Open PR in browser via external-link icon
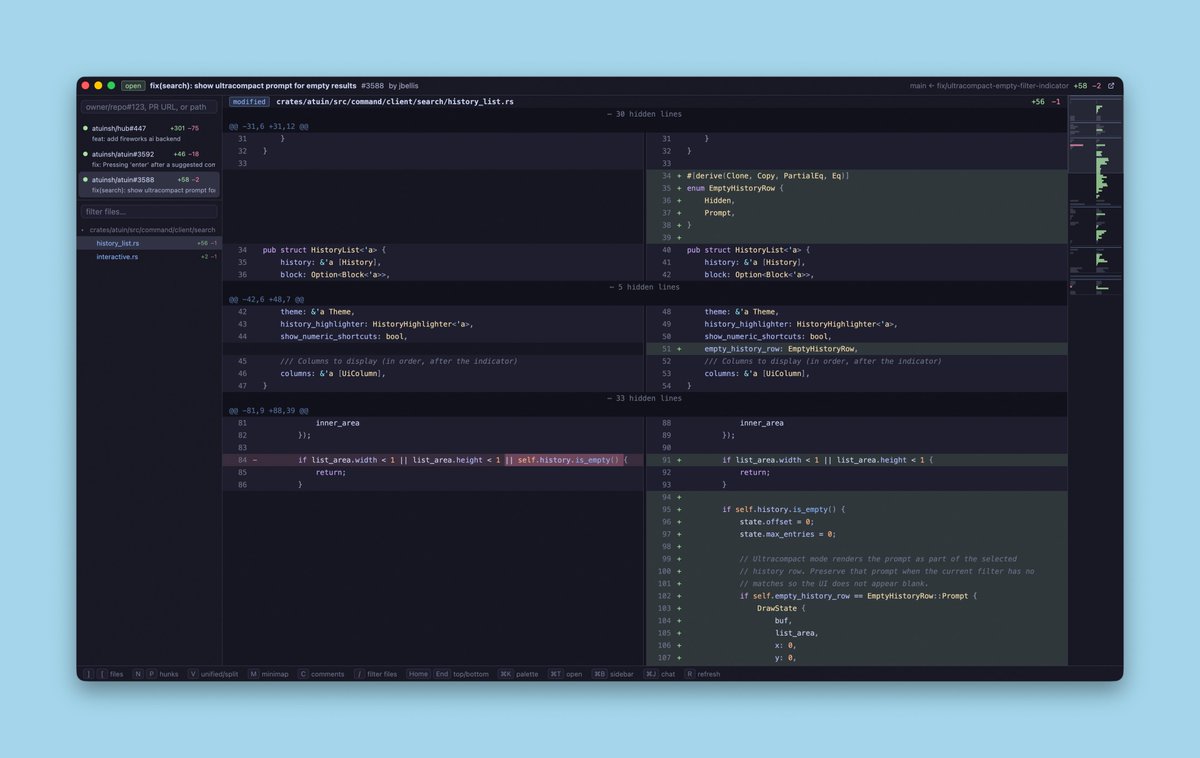This screenshot has height=758, width=1200. click(1111, 86)
